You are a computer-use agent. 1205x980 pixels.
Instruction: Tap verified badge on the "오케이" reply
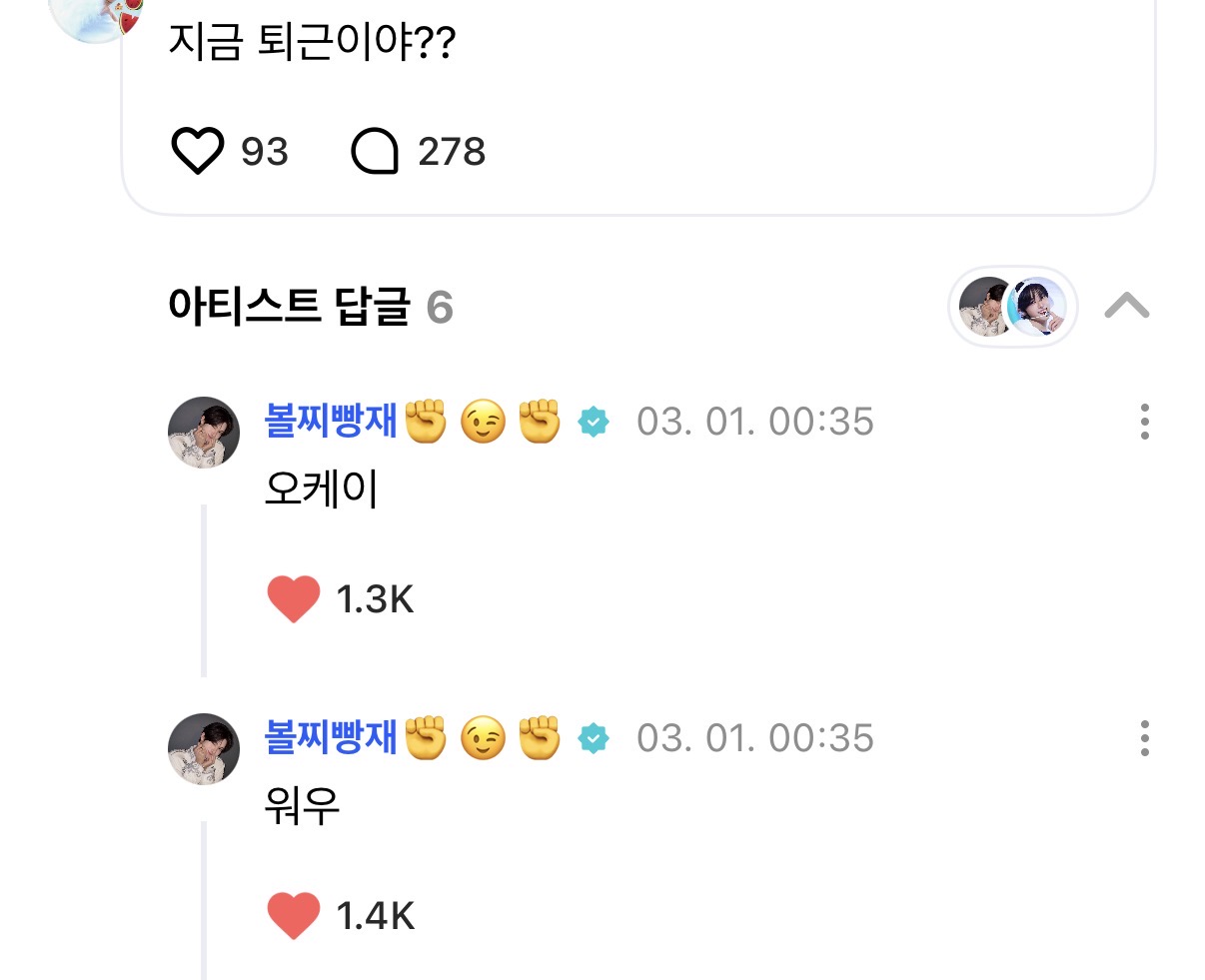tap(595, 423)
